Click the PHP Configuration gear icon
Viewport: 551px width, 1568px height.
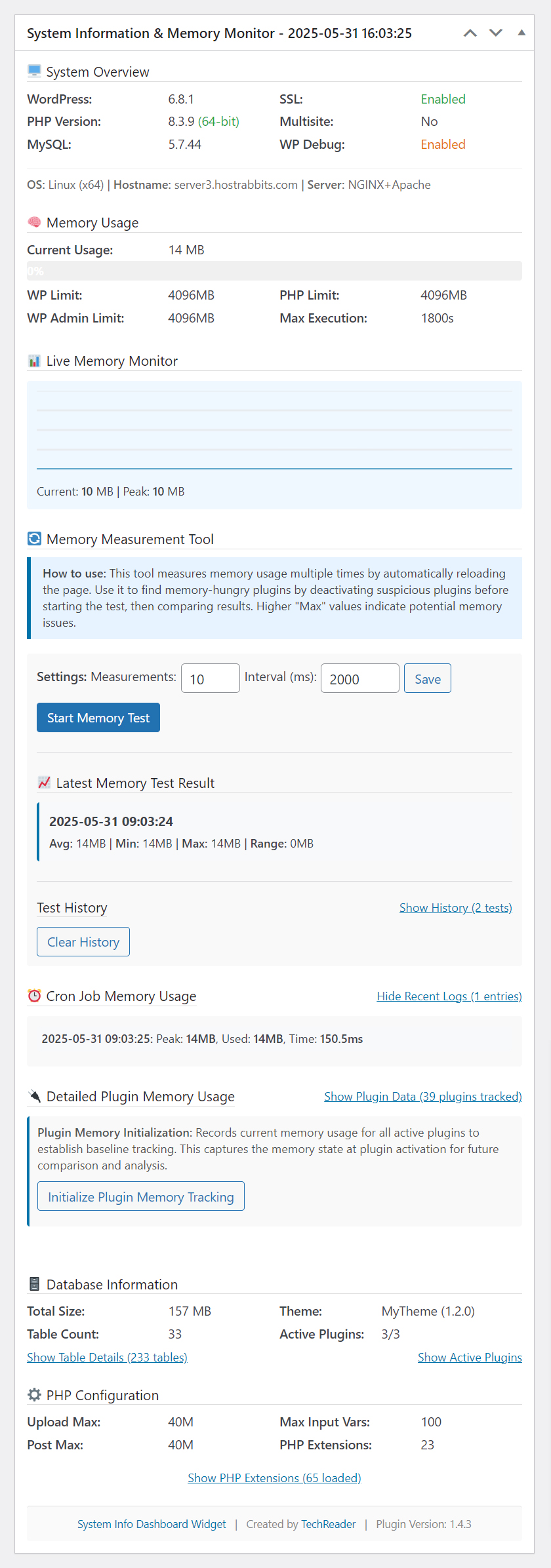pos(34,1395)
